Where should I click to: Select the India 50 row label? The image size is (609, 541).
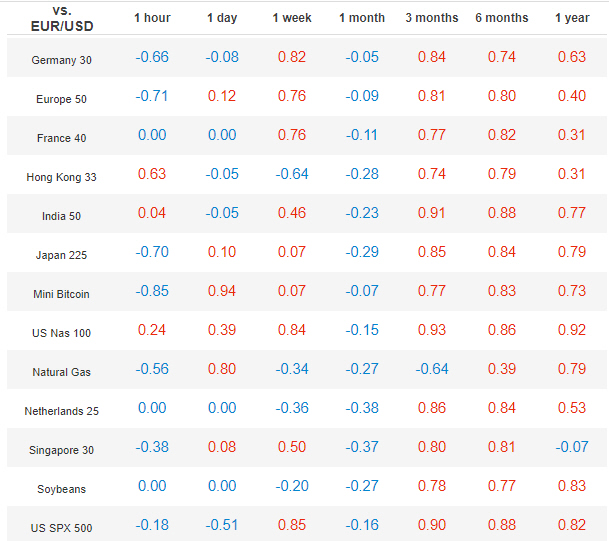(x=61, y=216)
